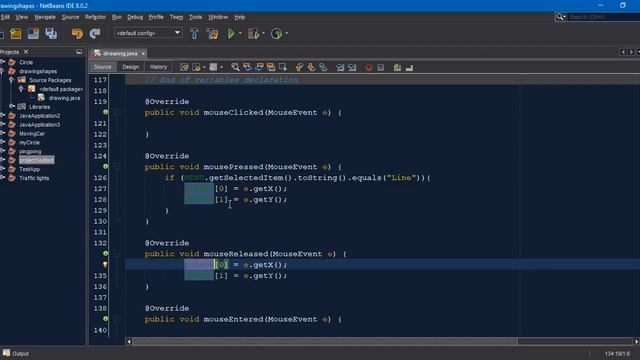Click the Debug Project toolbar icon
This screenshot has height=360, width=640.
click(253, 33)
